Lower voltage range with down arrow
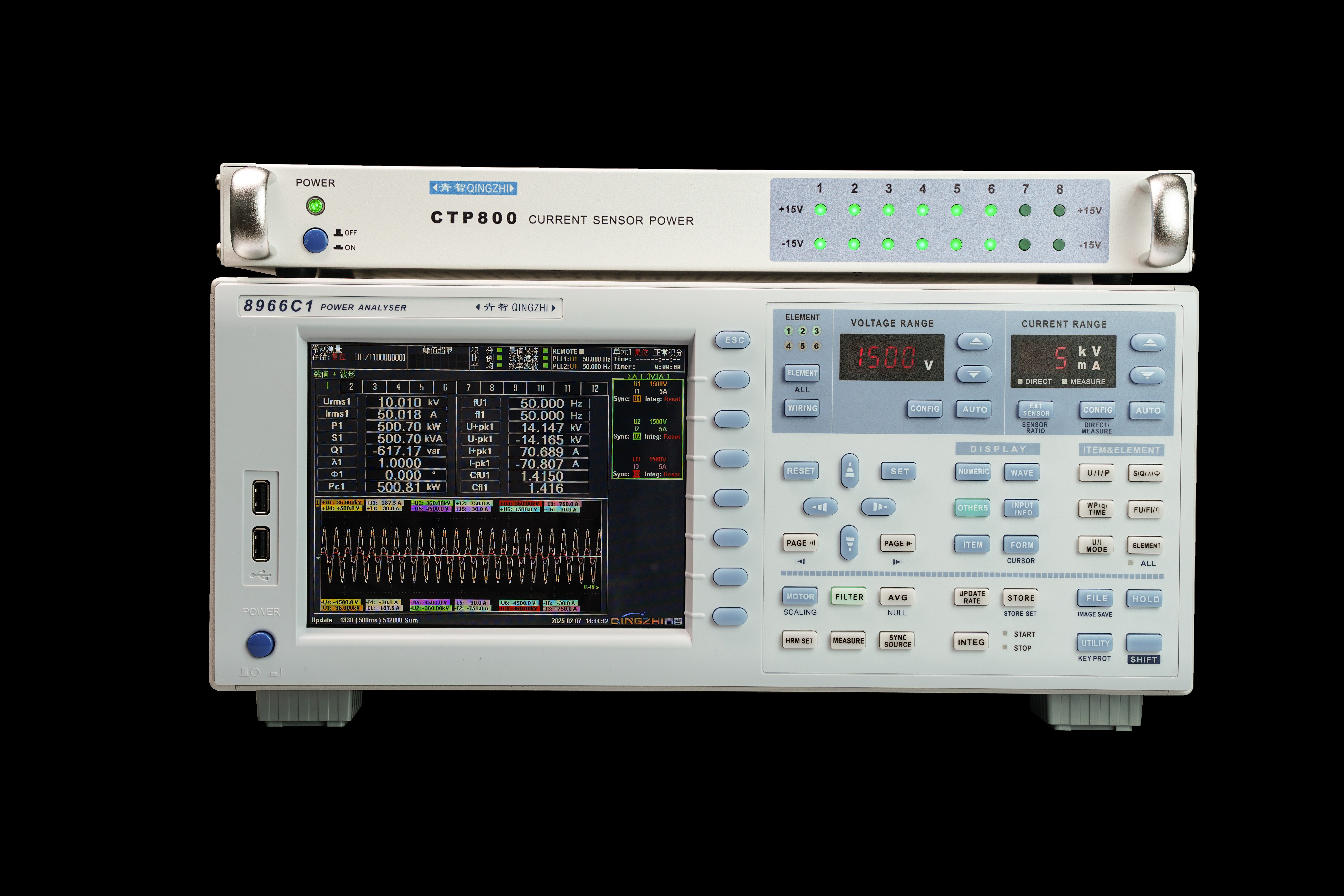The image size is (1344, 896). [974, 374]
